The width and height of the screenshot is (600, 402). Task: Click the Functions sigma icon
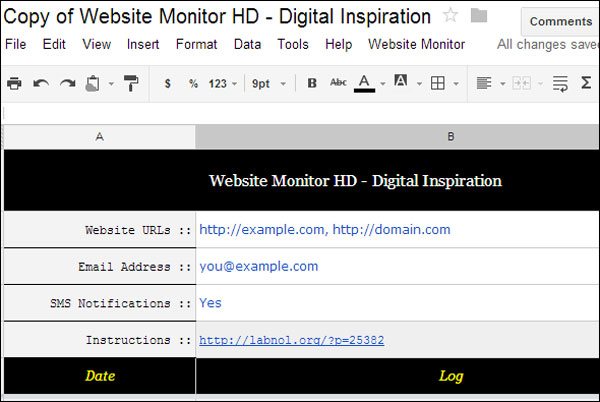click(586, 83)
